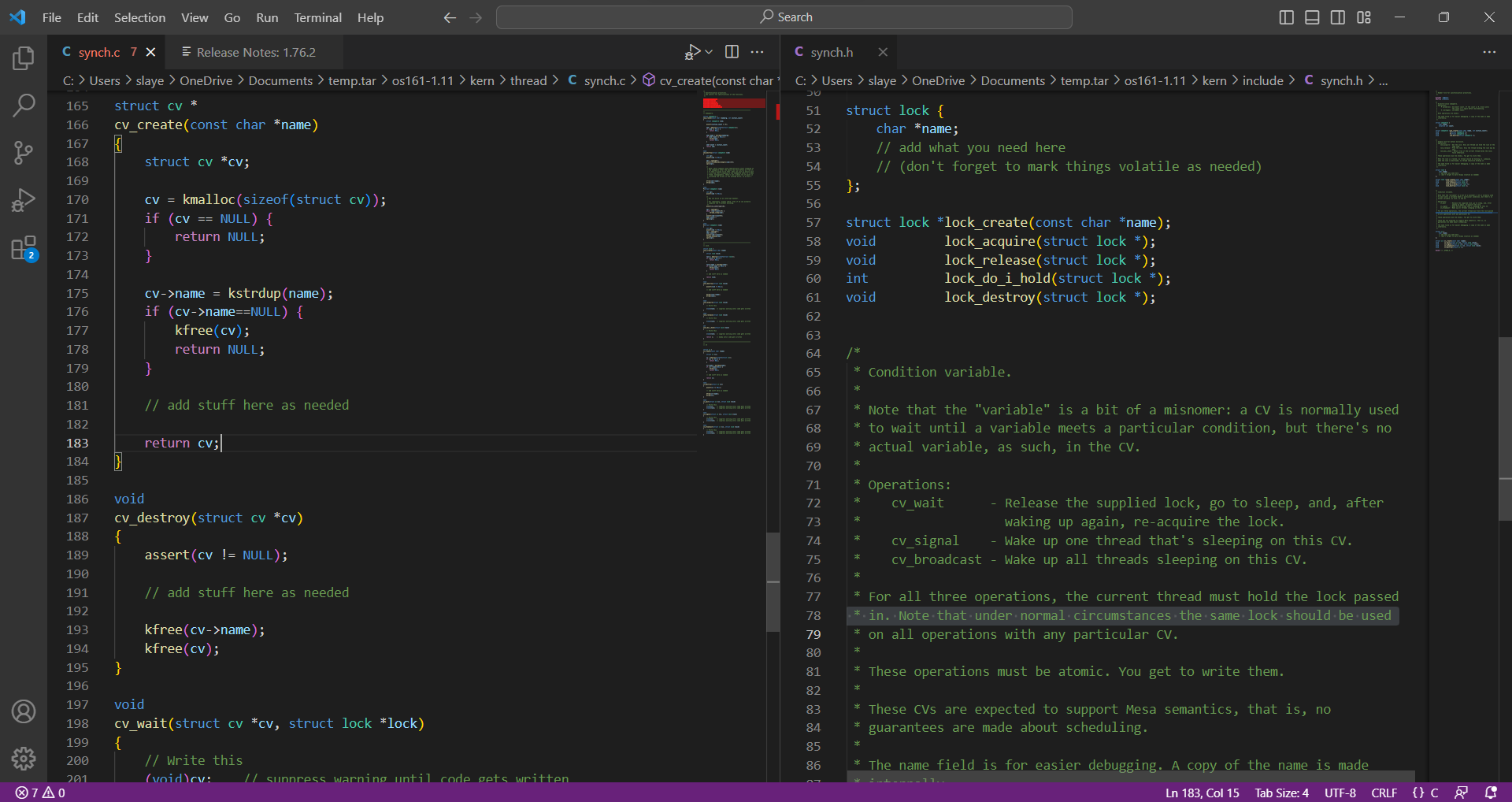Click the Search command center box
Screen dimensions: 1512x802
(x=784, y=17)
